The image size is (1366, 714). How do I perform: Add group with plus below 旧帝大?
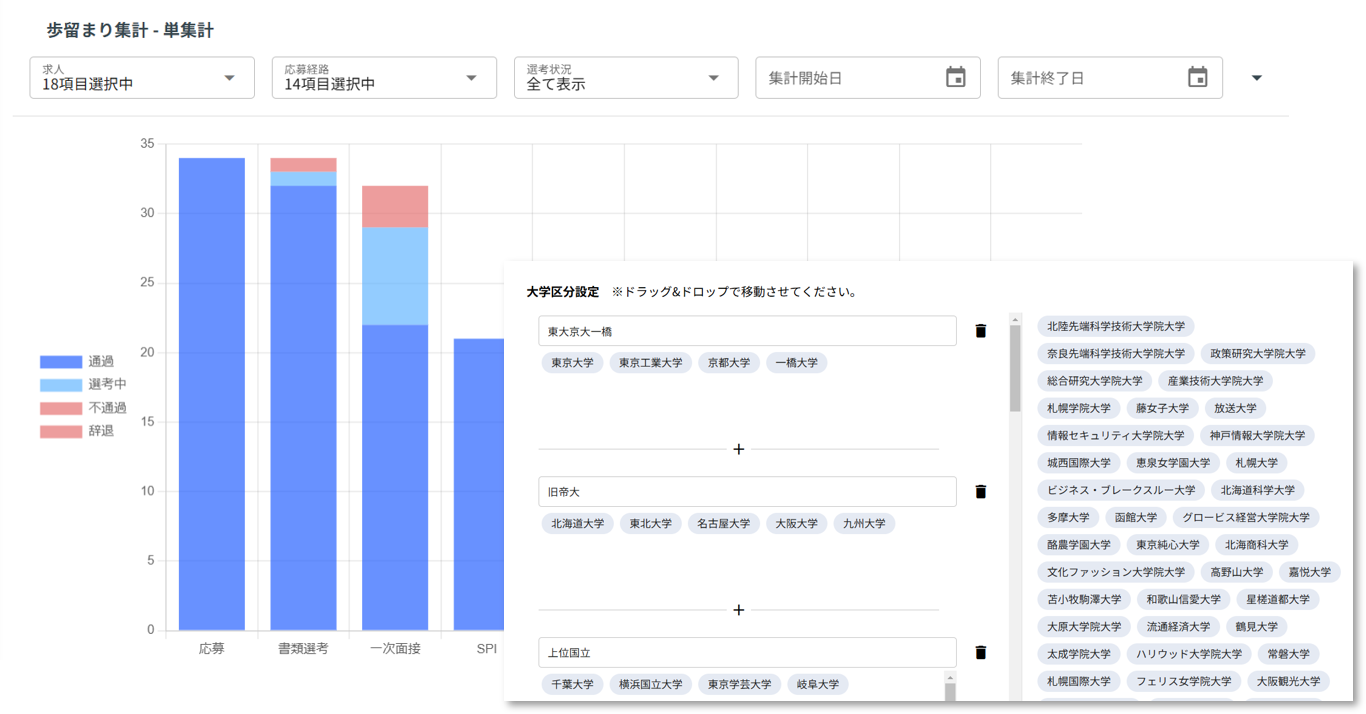pyautogui.click(x=739, y=610)
